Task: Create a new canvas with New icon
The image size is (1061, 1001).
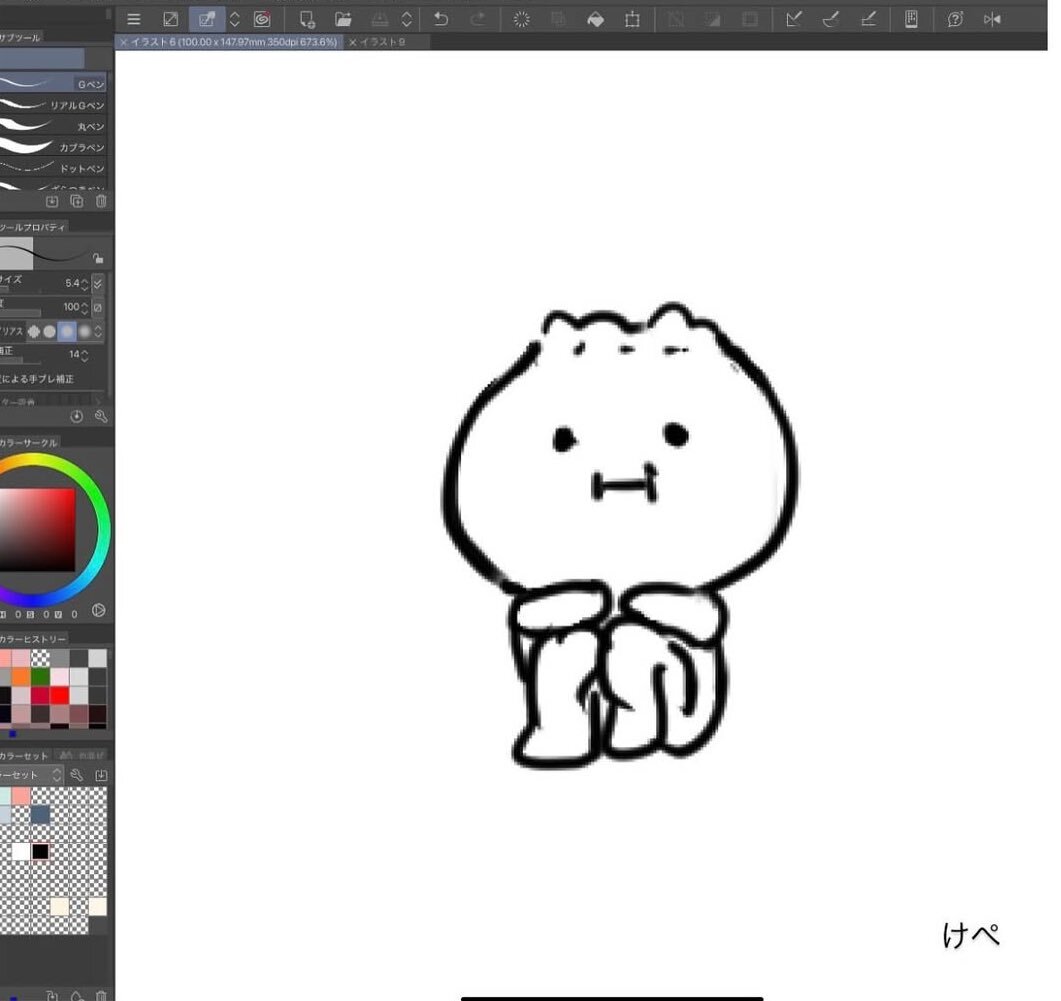Action: point(307,20)
